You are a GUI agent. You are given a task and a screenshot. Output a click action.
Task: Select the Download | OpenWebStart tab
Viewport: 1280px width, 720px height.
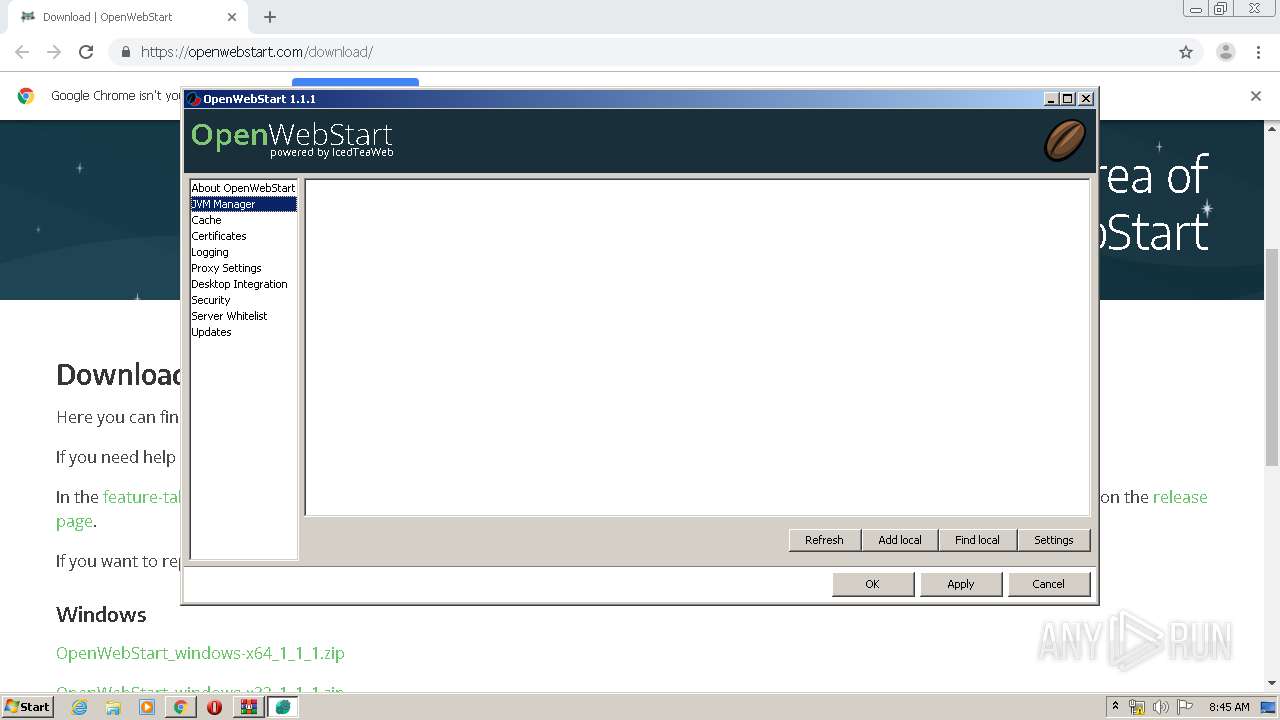(x=128, y=17)
